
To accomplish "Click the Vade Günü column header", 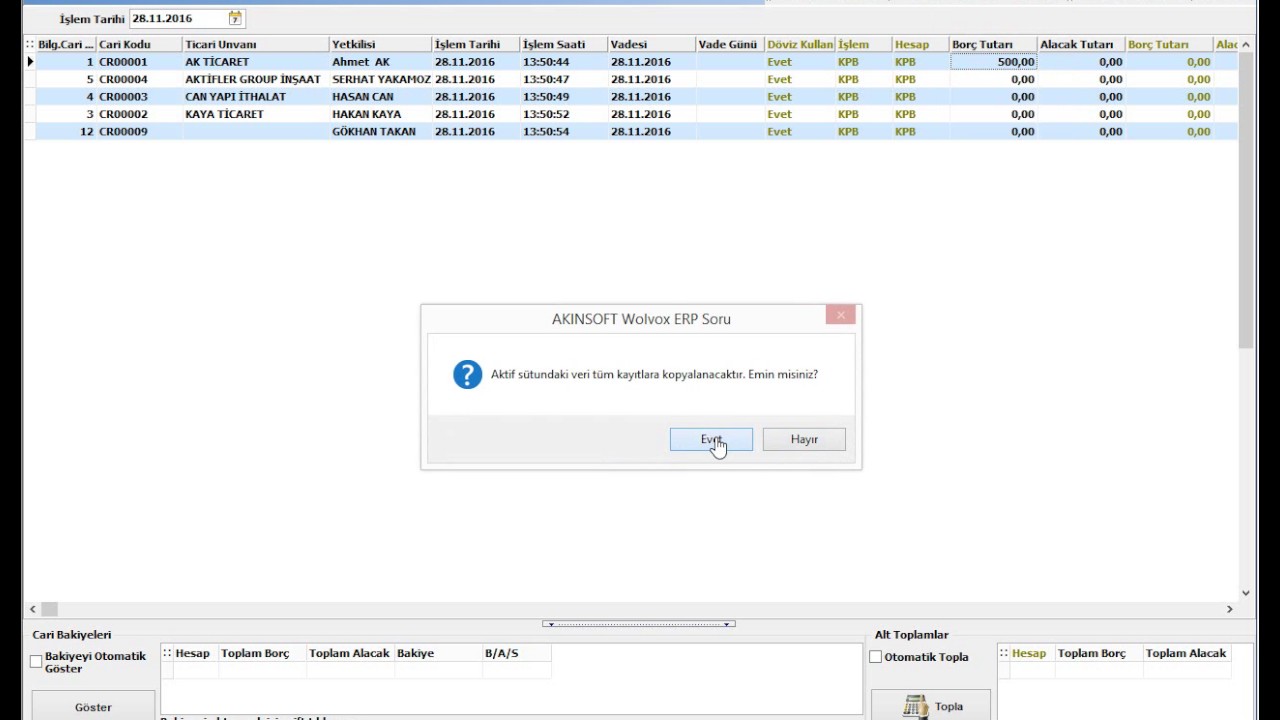I will pyautogui.click(x=729, y=44).
